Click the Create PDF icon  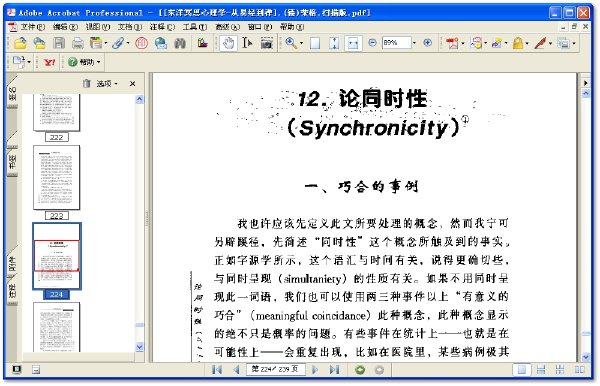coord(452,43)
